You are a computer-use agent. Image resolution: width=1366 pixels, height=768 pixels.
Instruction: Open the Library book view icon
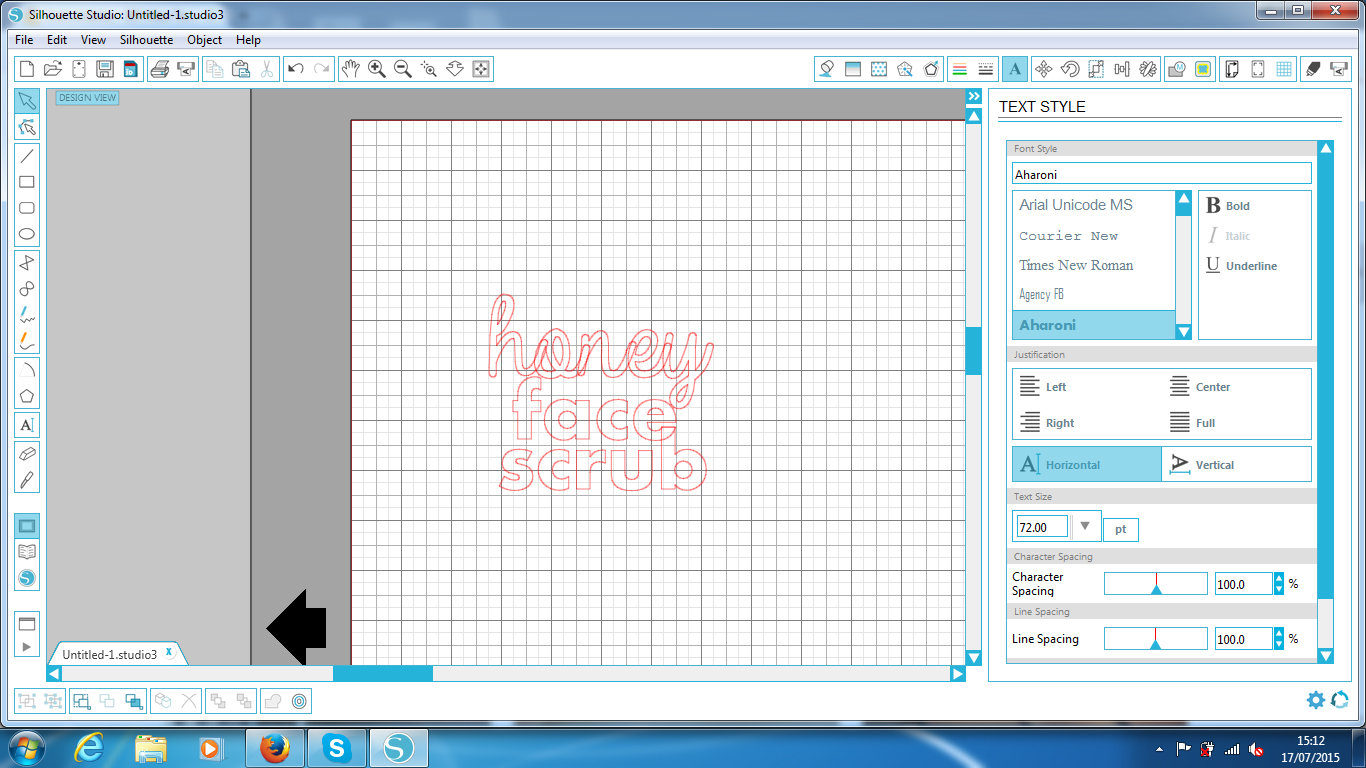pyautogui.click(x=27, y=552)
